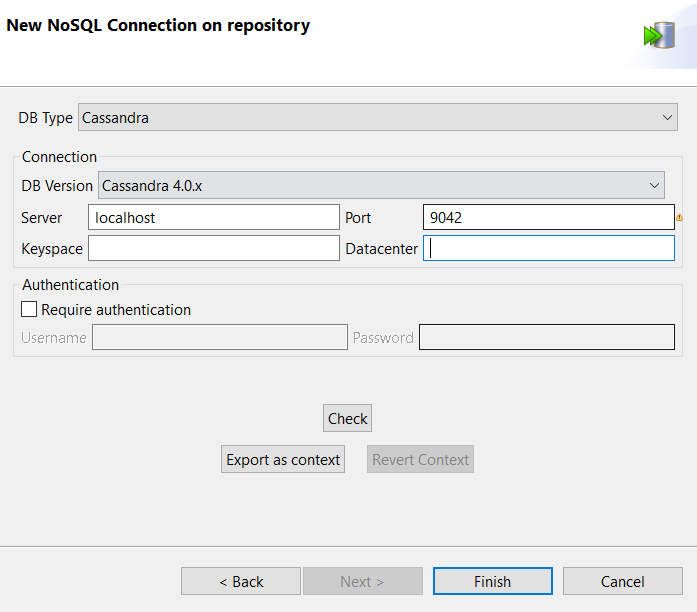697x612 pixels.
Task: Click the NoSQL connection wizard icon
Action: pyautogui.click(x=657, y=36)
